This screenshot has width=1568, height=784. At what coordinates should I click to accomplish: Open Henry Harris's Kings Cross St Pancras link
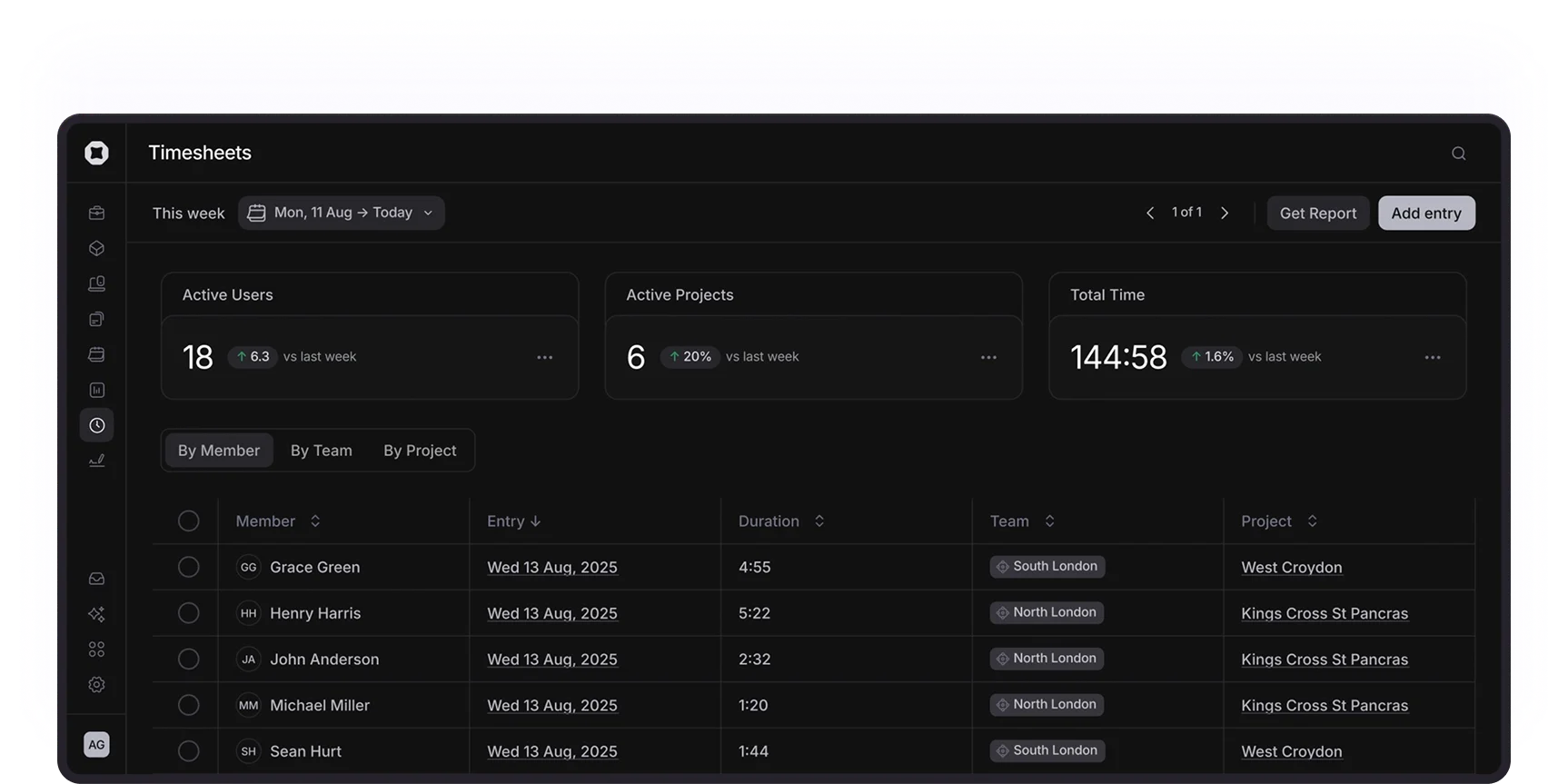[x=1325, y=613]
